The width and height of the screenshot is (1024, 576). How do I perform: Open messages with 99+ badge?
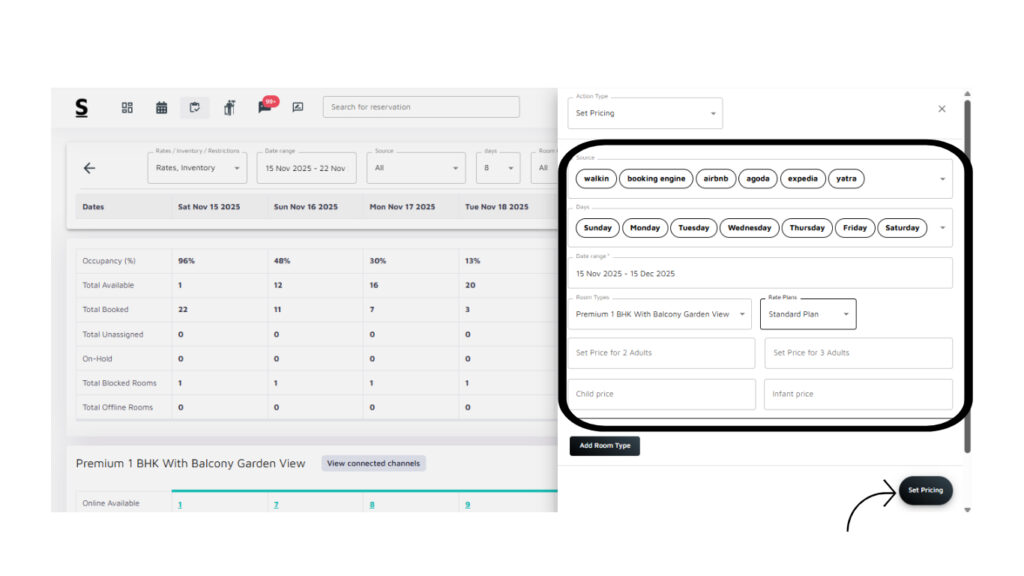click(265, 107)
